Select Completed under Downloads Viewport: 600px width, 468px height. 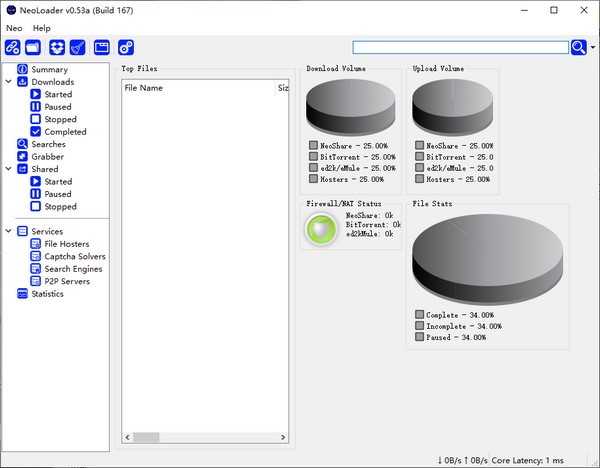(x=65, y=132)
